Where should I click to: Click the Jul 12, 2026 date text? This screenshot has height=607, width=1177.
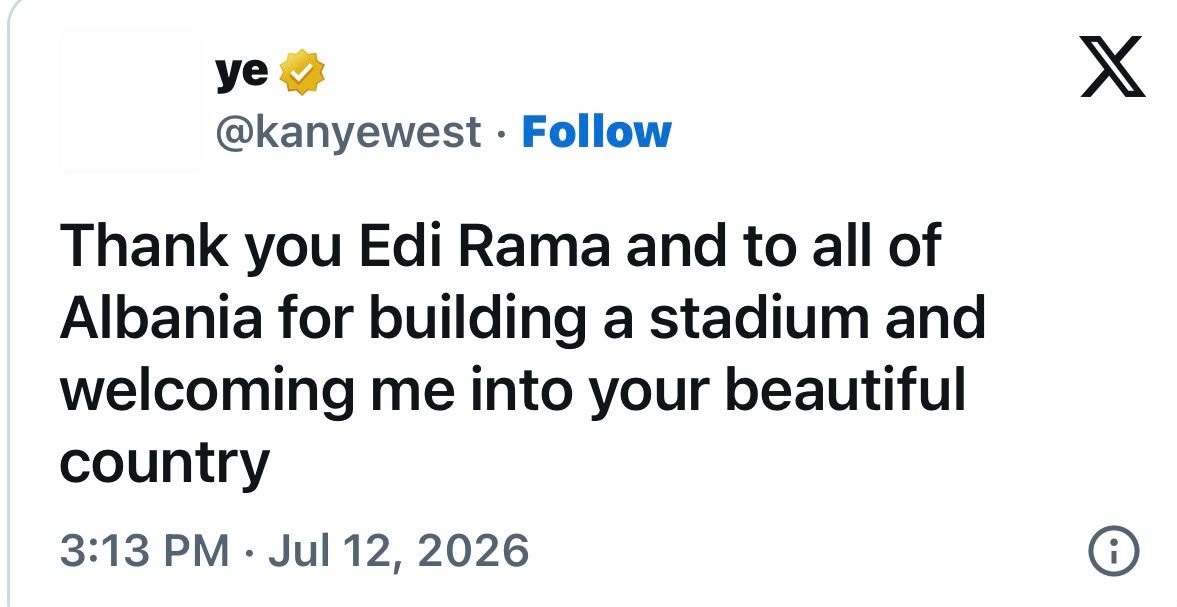coord(399,550)
